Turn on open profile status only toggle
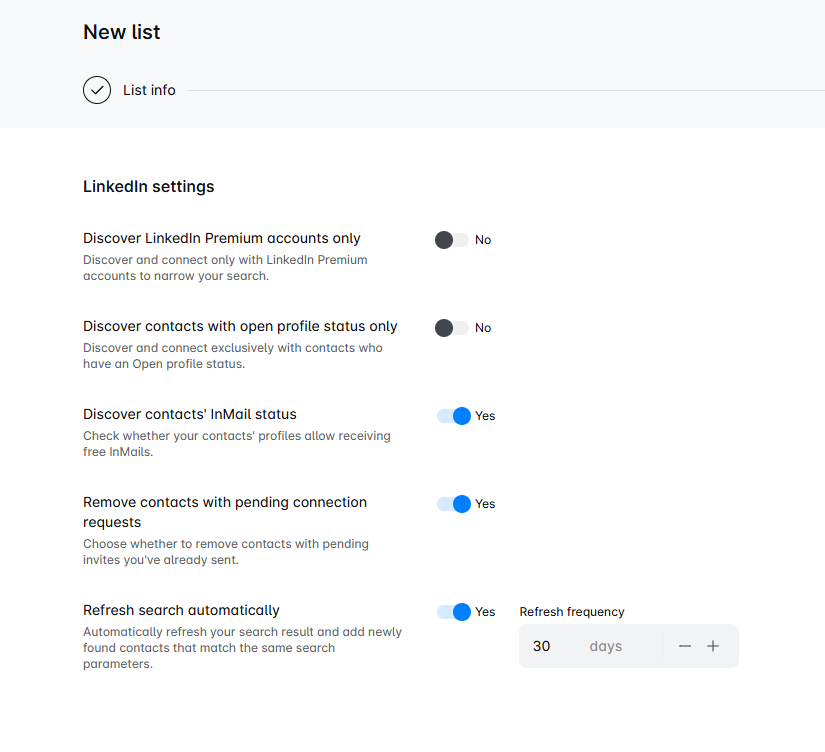This screenshot has height=752, width=825. click(x=452, y=328)
